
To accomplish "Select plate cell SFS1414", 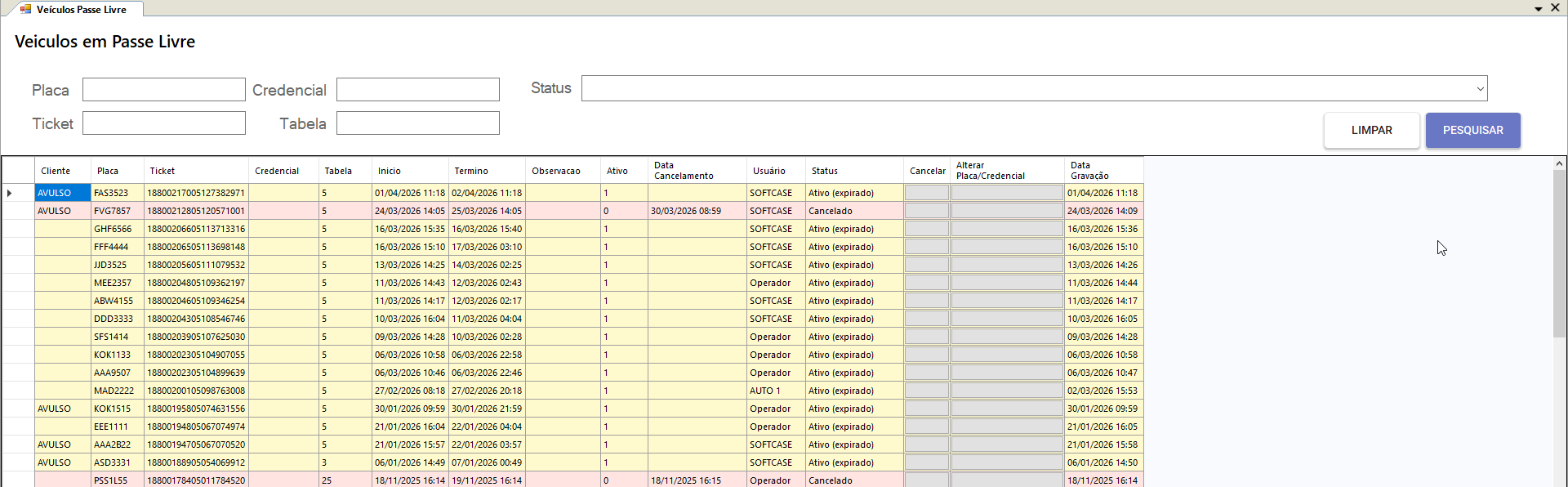I will tap(118, 337).
